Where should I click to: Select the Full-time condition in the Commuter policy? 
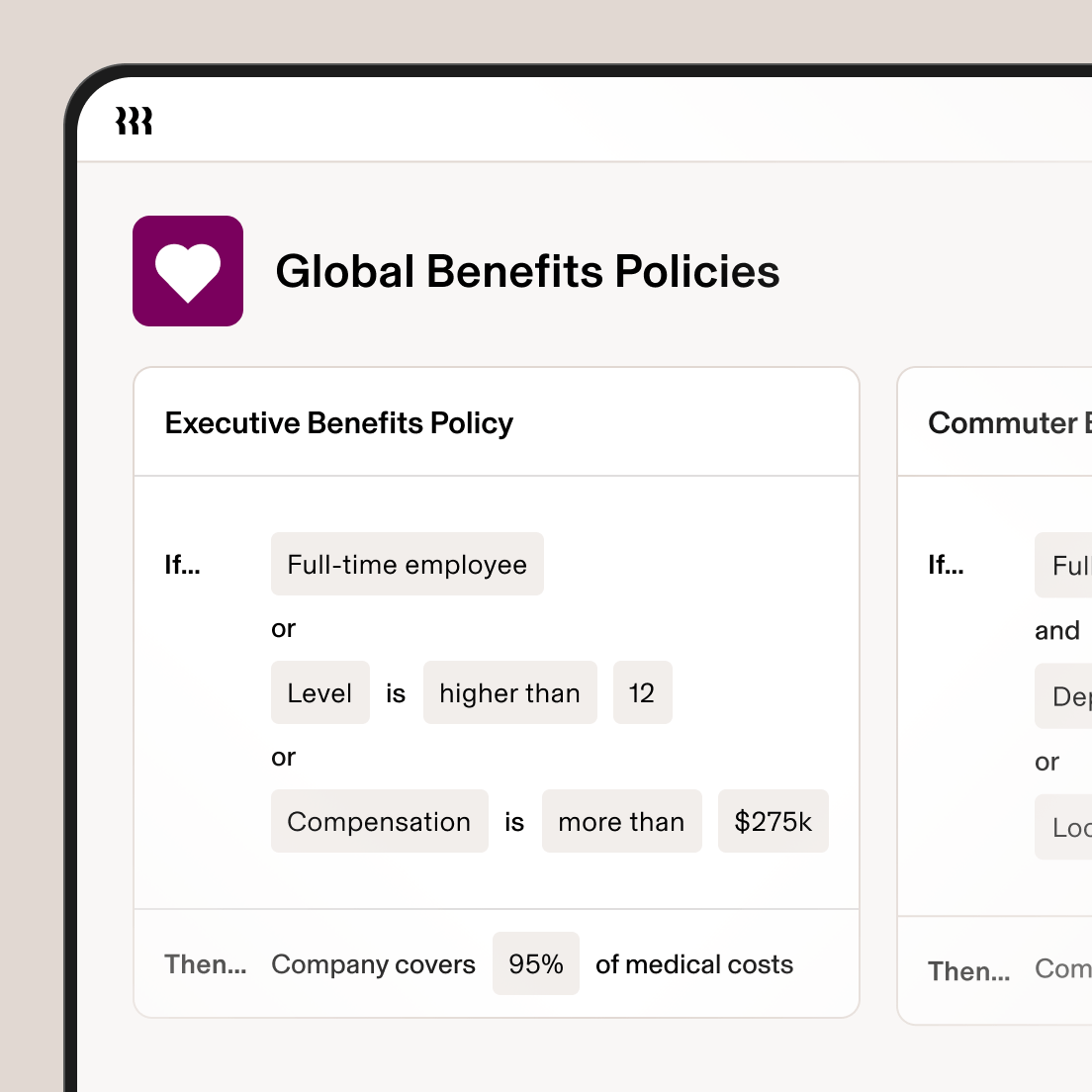click(x=1066, y=565)
